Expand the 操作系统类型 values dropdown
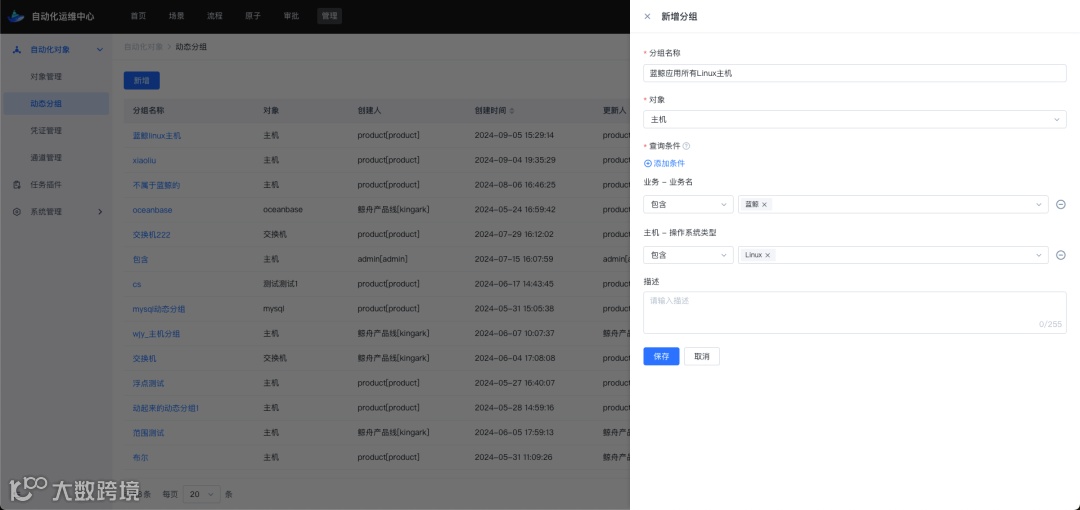Screen dimensions: 1080x510 click(1039, 255)
